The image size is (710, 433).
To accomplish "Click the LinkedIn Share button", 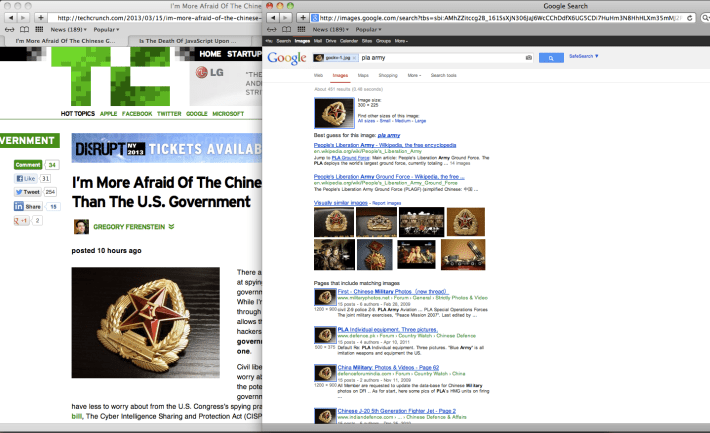I will tap(27, 206).
